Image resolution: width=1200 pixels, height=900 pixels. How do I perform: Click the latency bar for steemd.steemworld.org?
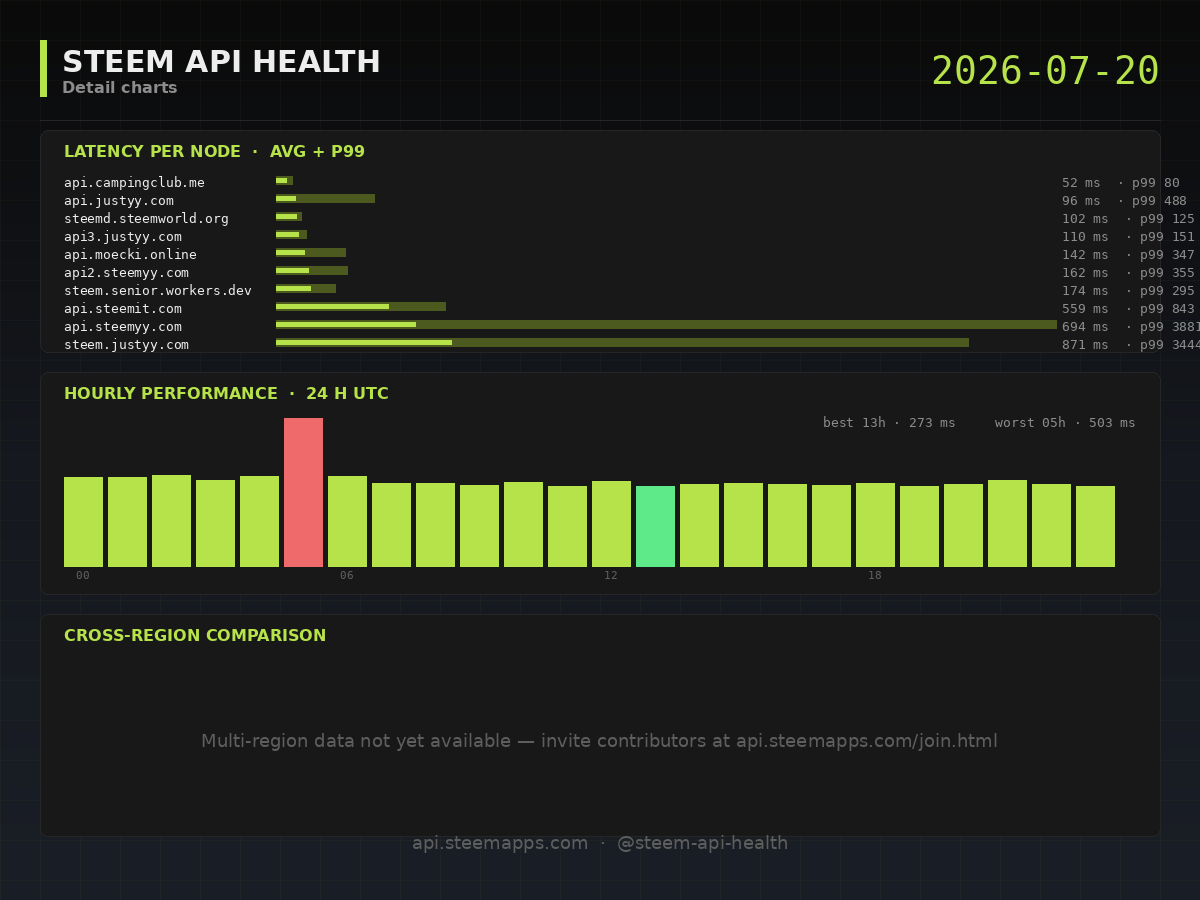(289, 217)
